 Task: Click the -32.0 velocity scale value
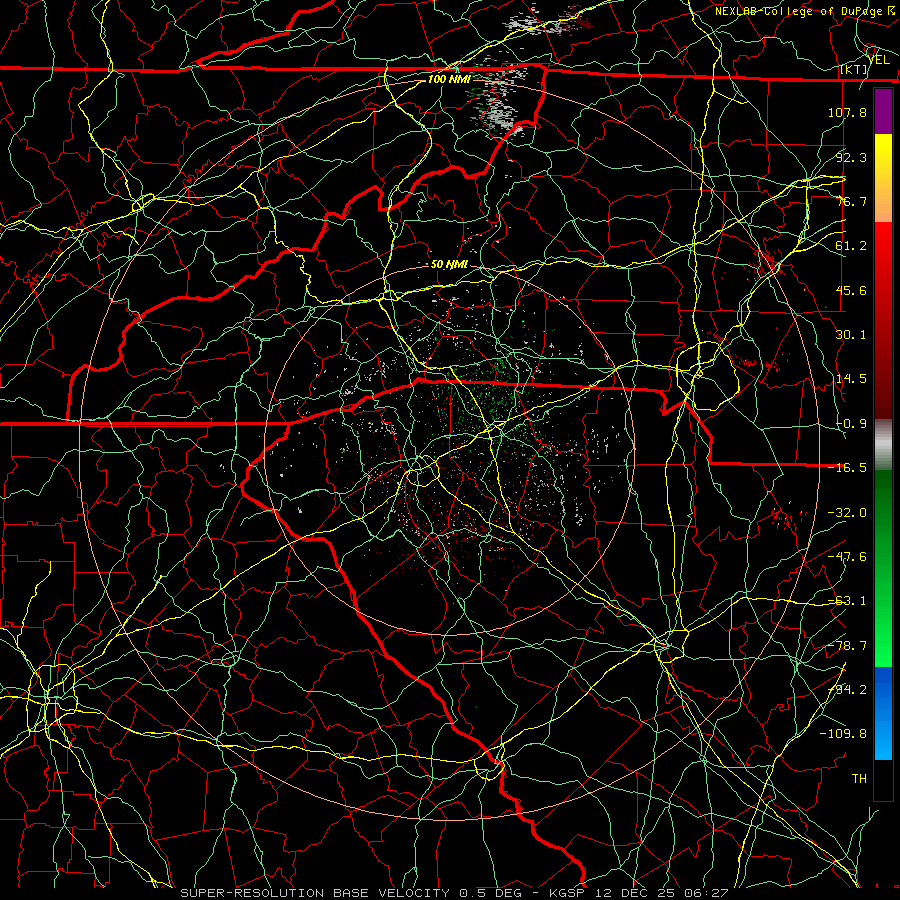[847, 513]
